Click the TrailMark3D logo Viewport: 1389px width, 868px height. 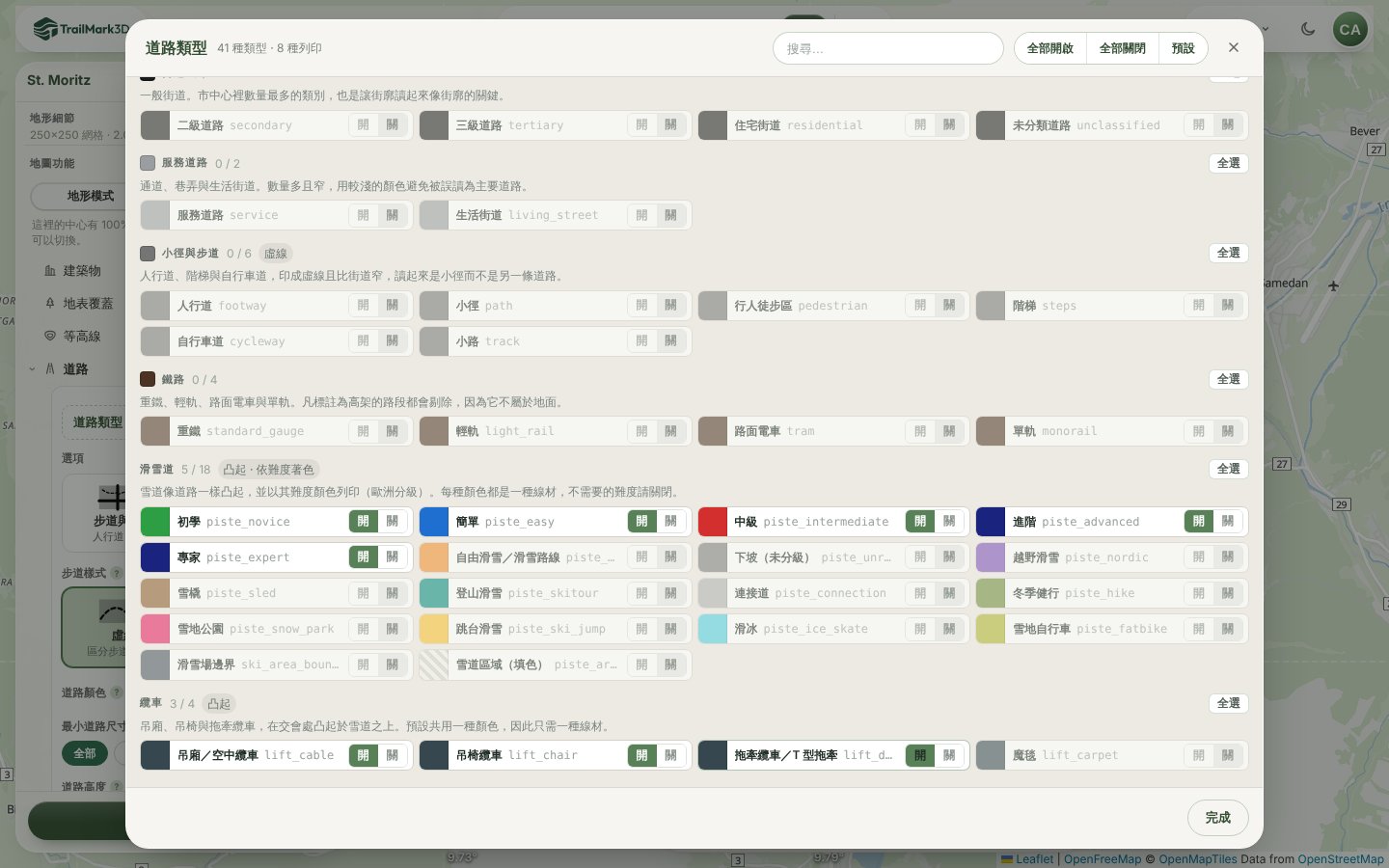coord(80,29)
